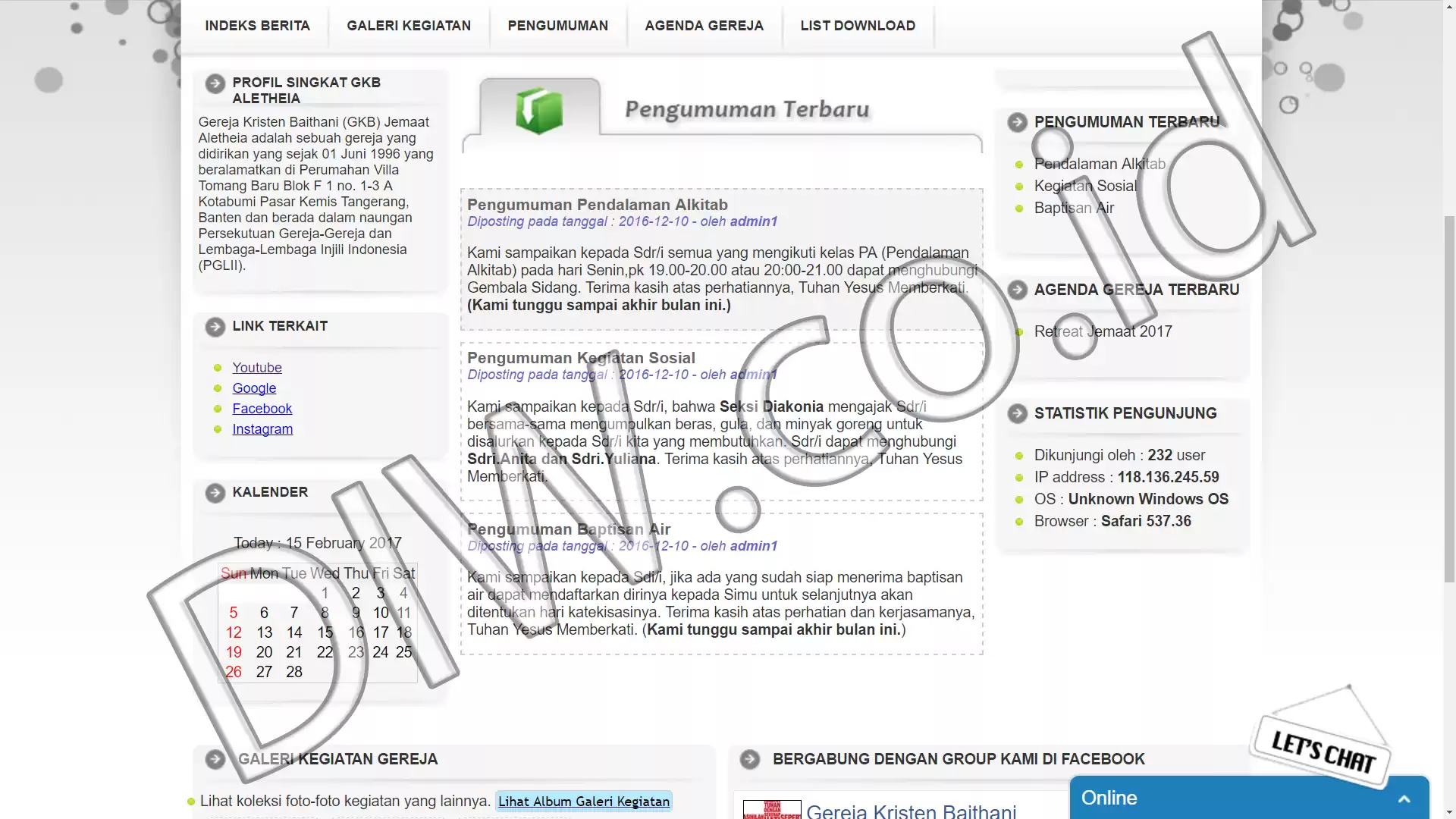Viewport: 1456px width, 819px height.
Task: Open Kegiatan Sosial in the sidebar list
Action: (x=1085, y=186)
